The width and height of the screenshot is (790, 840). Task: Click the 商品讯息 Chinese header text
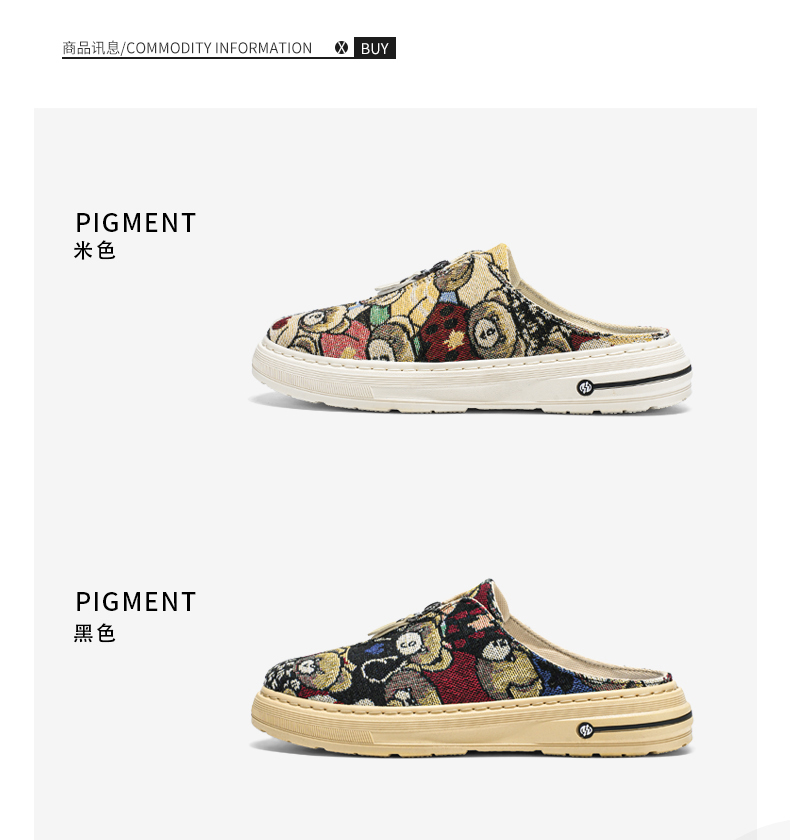point(91,48)
